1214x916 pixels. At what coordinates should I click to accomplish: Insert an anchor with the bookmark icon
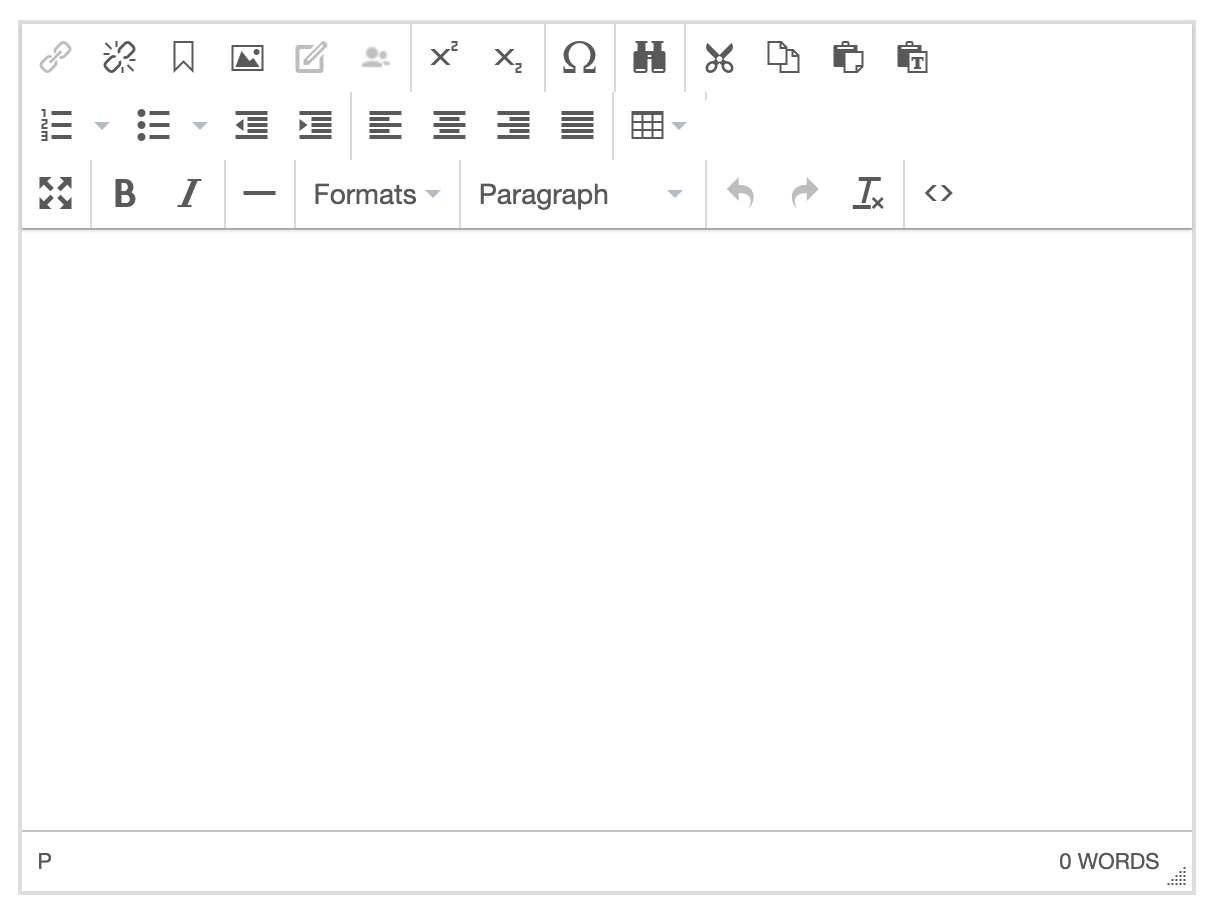point(183,58)
